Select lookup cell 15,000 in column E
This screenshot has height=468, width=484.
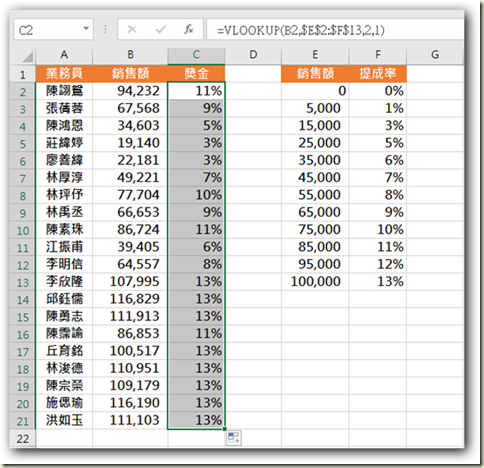(315, 126)
